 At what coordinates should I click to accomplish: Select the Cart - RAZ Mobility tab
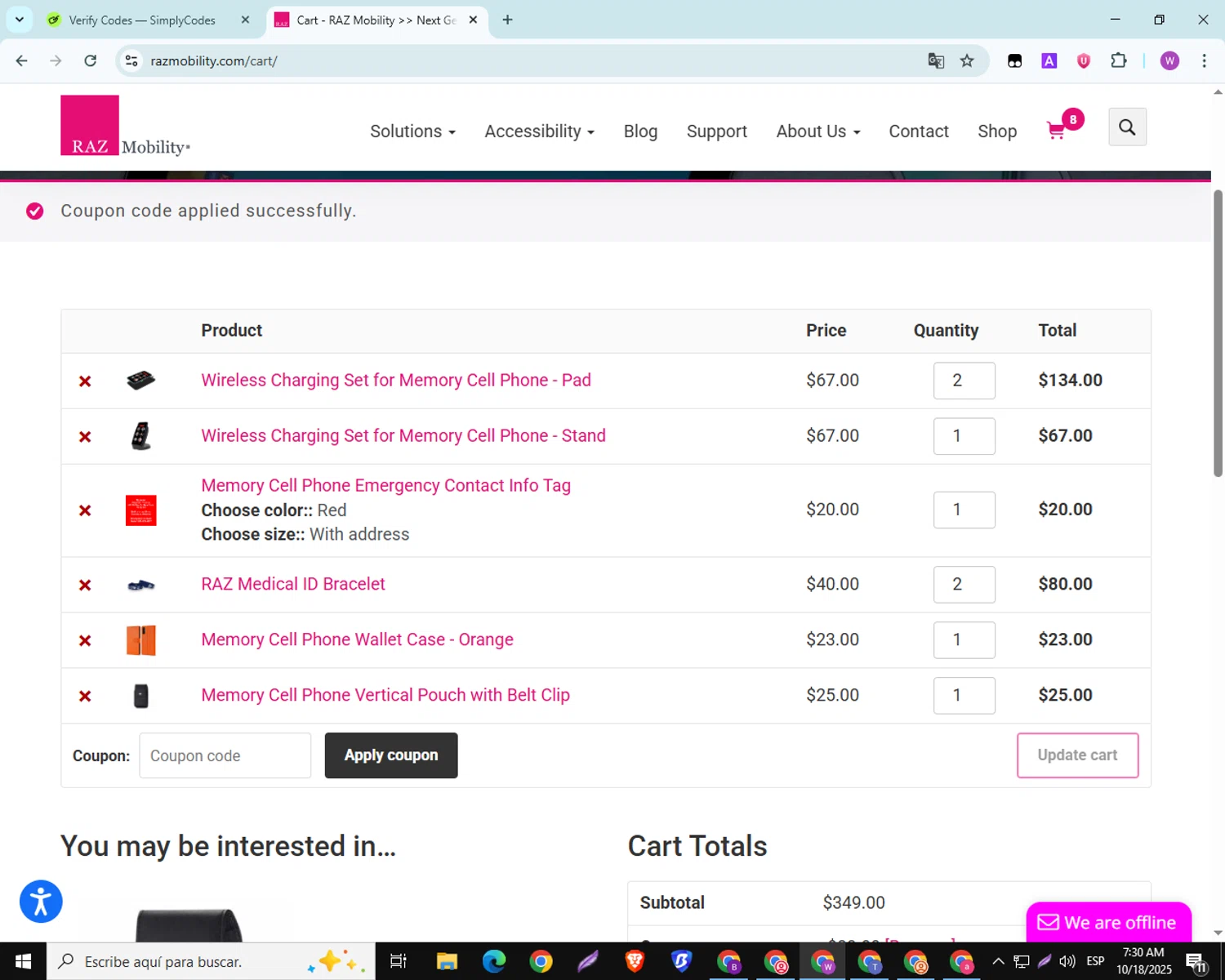pyautogui.click(x=376, y=20)
